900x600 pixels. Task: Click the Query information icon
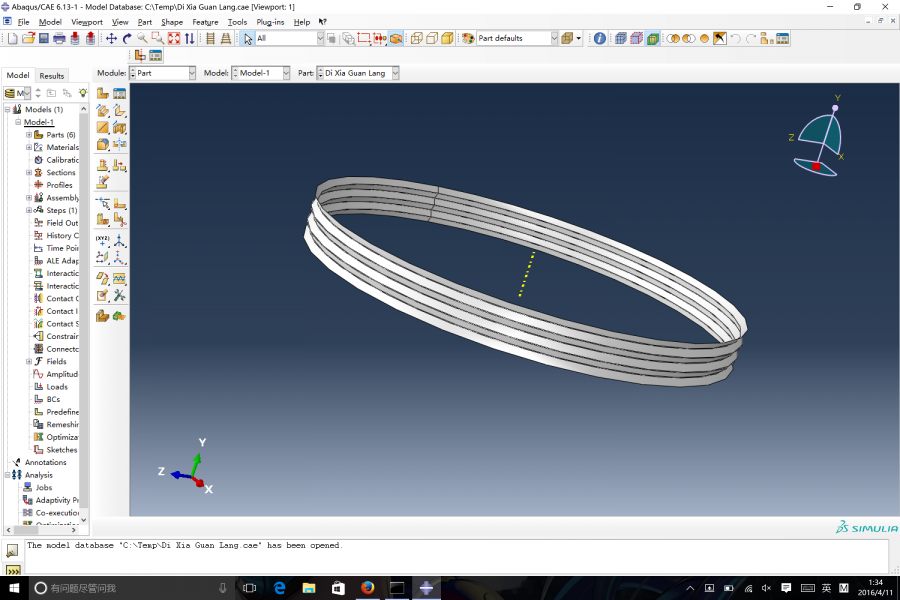599,38
